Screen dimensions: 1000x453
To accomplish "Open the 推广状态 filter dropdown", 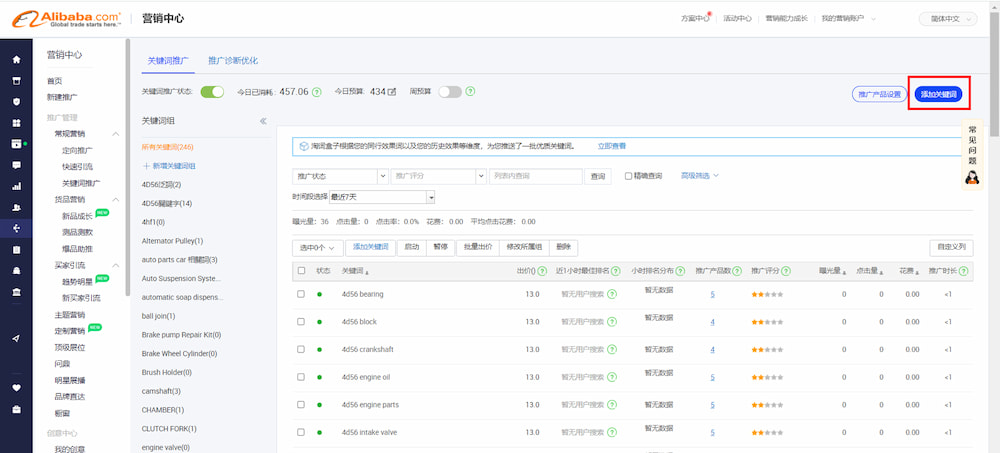I will (x=340, y=176).
